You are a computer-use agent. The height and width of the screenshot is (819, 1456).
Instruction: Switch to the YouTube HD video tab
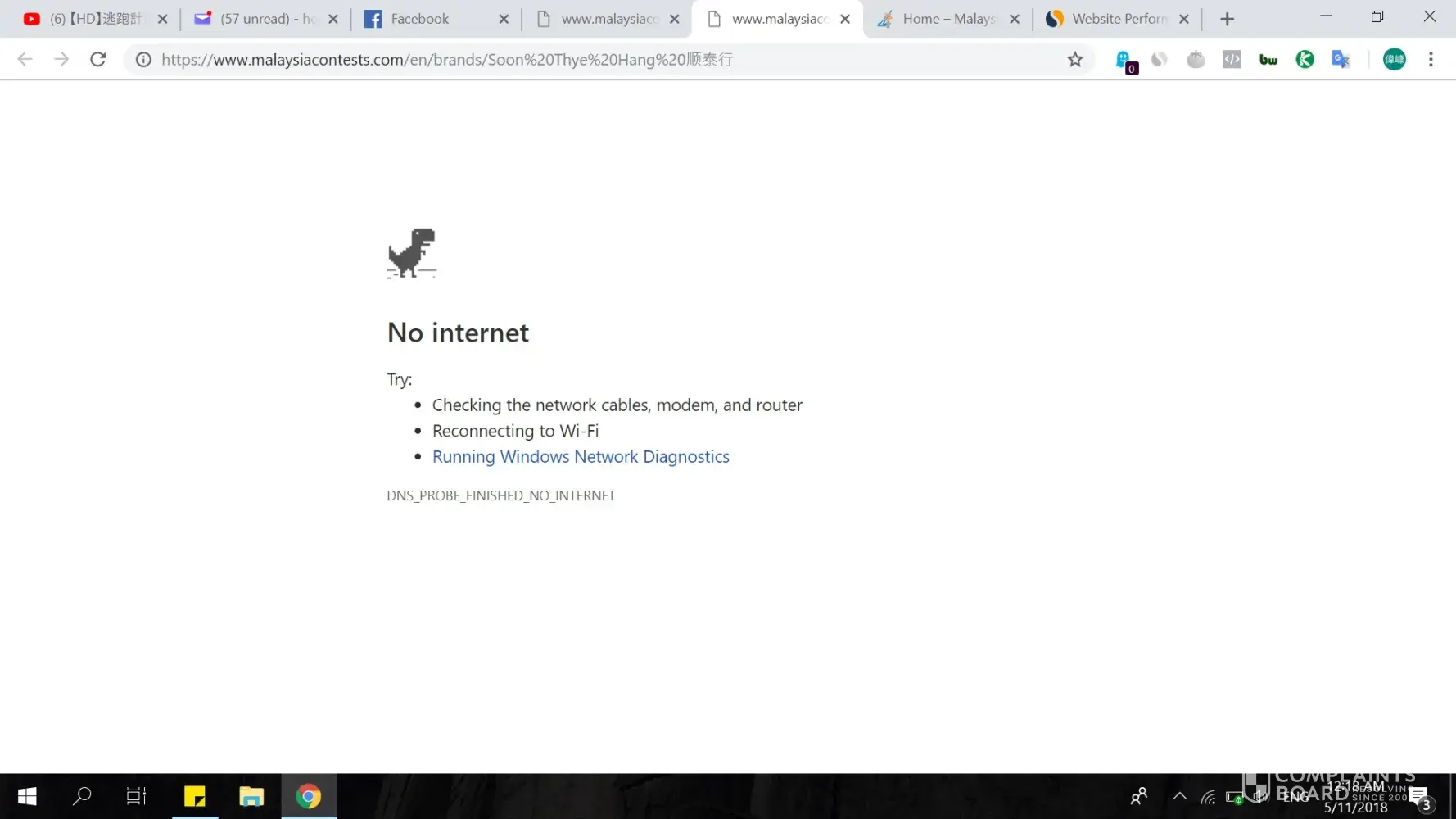coord(95,19)
